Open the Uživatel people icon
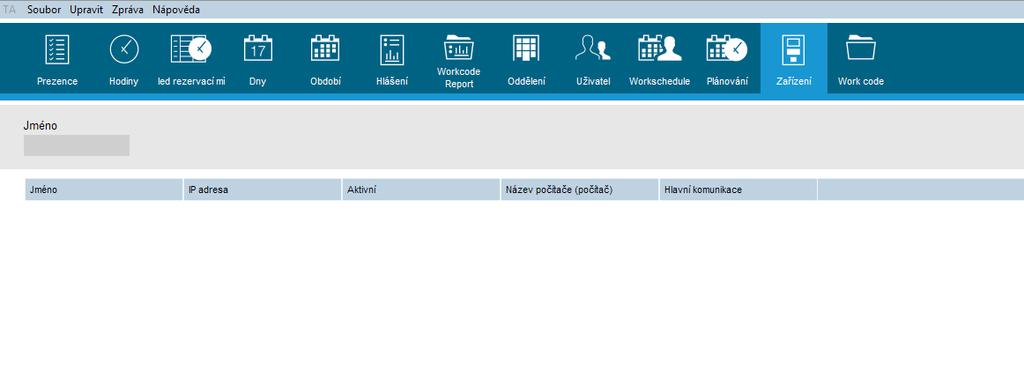The height and width of the screenshot is (379, 1024). (x=593, y=49)
